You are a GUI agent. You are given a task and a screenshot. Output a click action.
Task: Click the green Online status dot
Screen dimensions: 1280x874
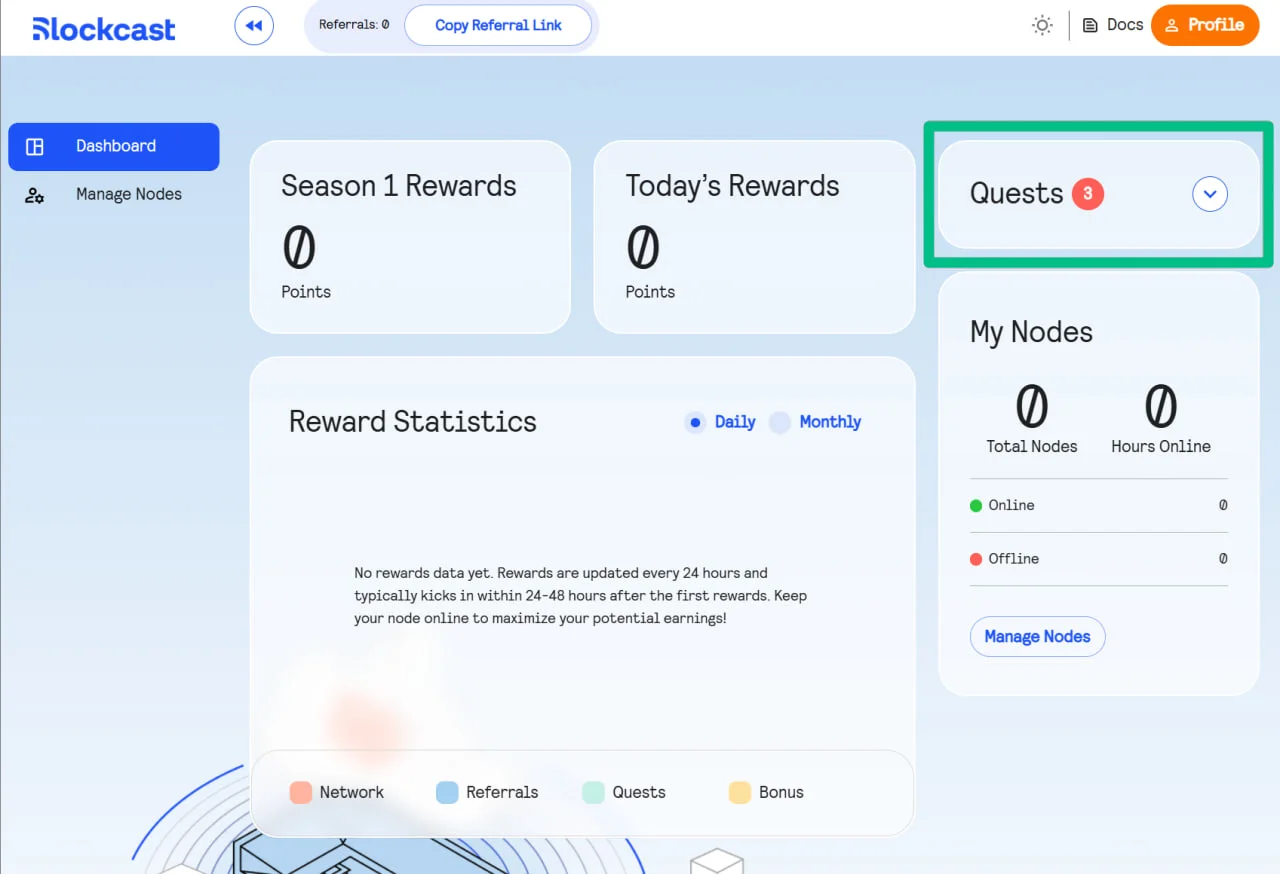pyautogui.click(x=976, y=506)
